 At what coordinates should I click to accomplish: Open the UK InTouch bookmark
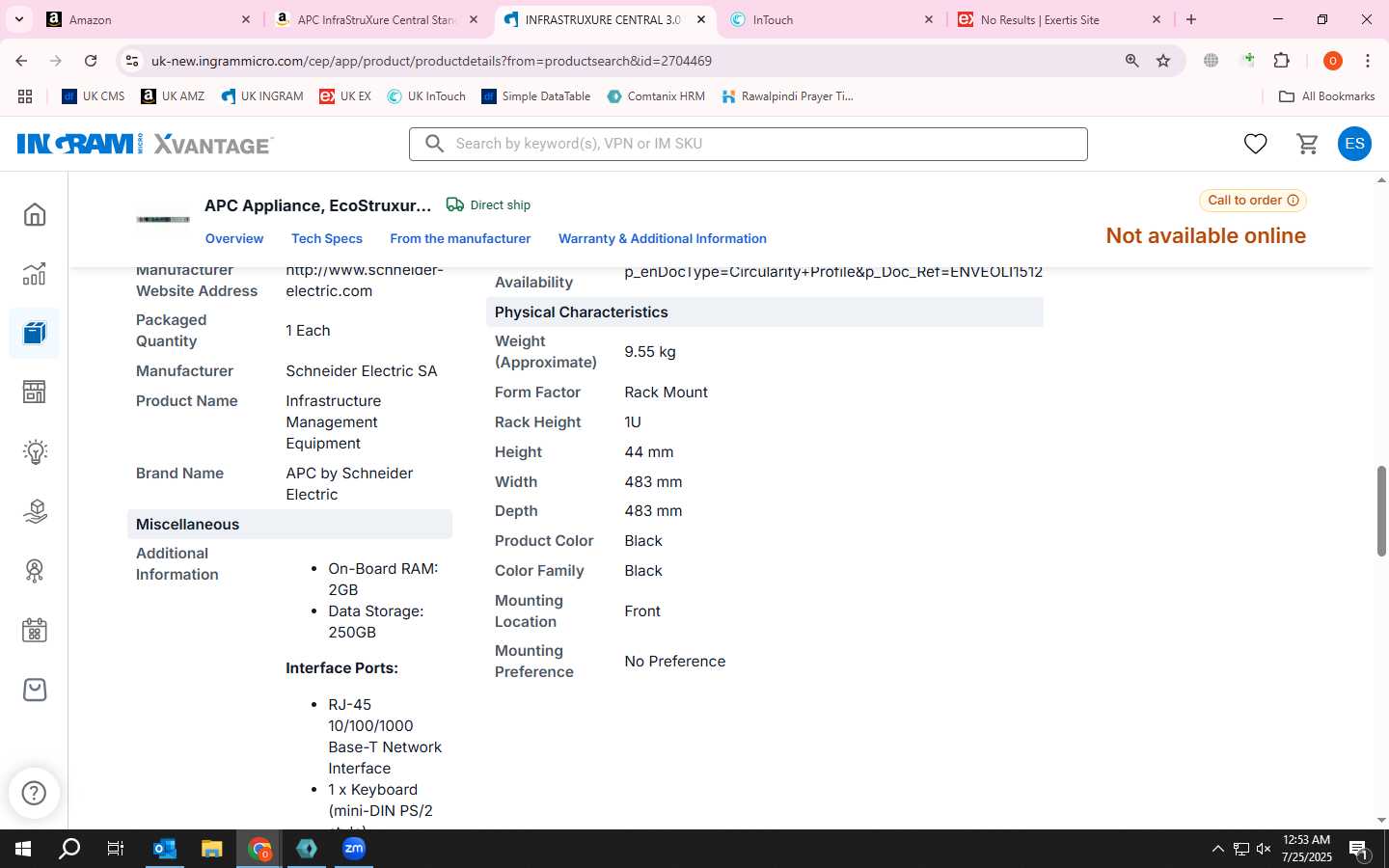click(x=426, y=96)
